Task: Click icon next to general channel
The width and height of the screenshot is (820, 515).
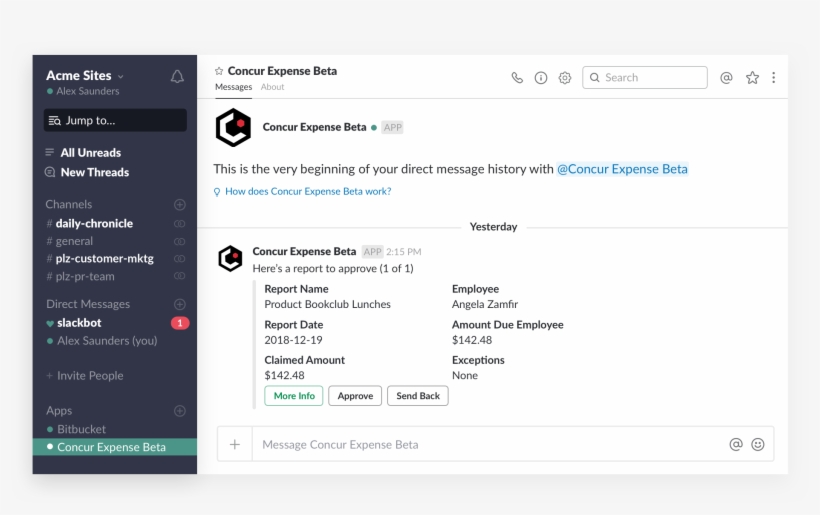Action: (x=179, y=242)
